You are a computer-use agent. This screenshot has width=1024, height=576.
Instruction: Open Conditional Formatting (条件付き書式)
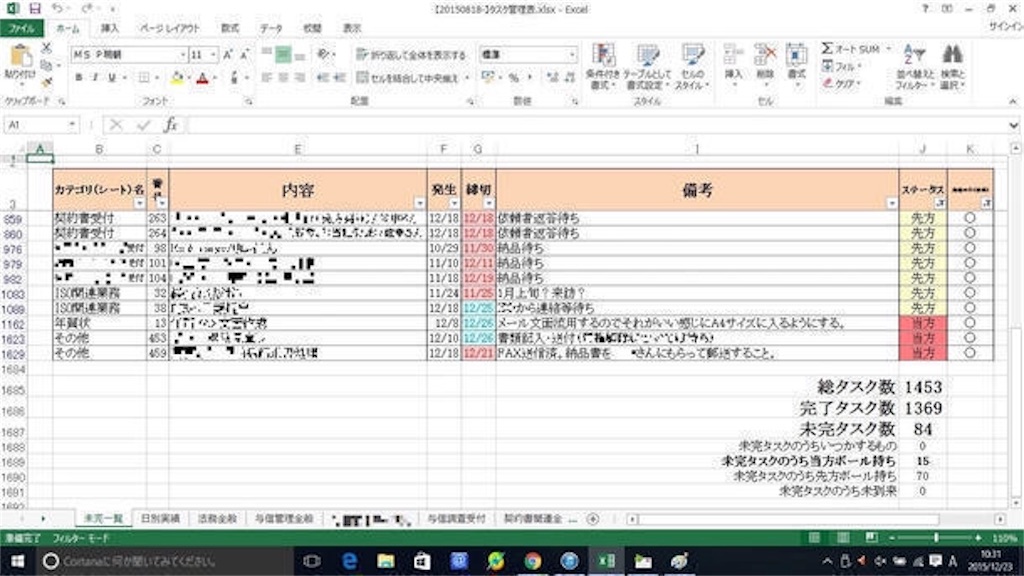[602, 66]
